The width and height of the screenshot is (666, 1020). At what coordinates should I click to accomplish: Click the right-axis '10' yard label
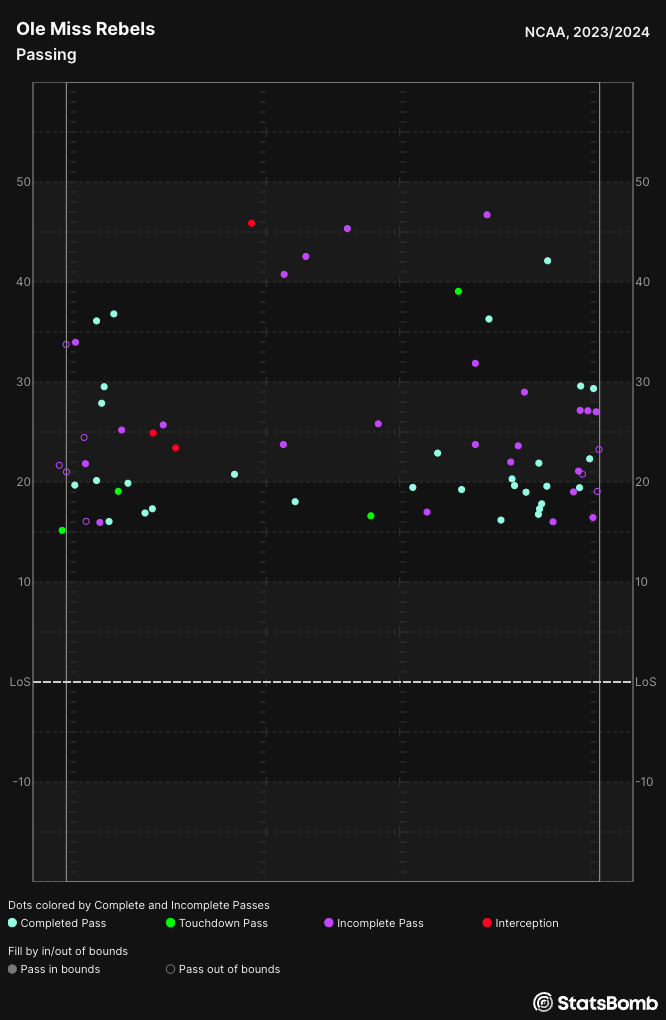[x=642, y=582]
